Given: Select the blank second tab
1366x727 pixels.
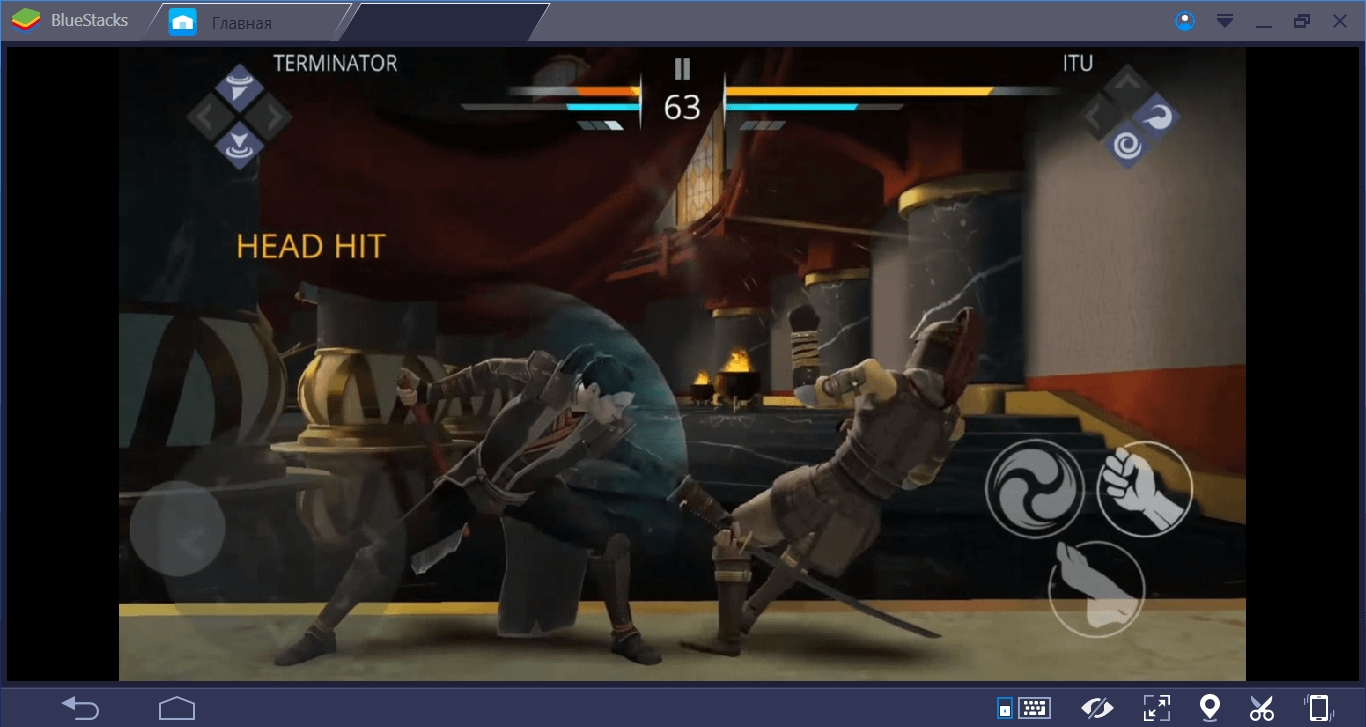Looking at the screenshot, I should coord(450,21).
